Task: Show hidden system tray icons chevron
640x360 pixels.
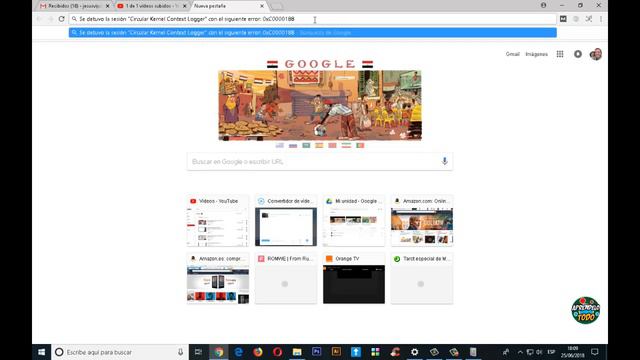Action: [x=520, y=352]
